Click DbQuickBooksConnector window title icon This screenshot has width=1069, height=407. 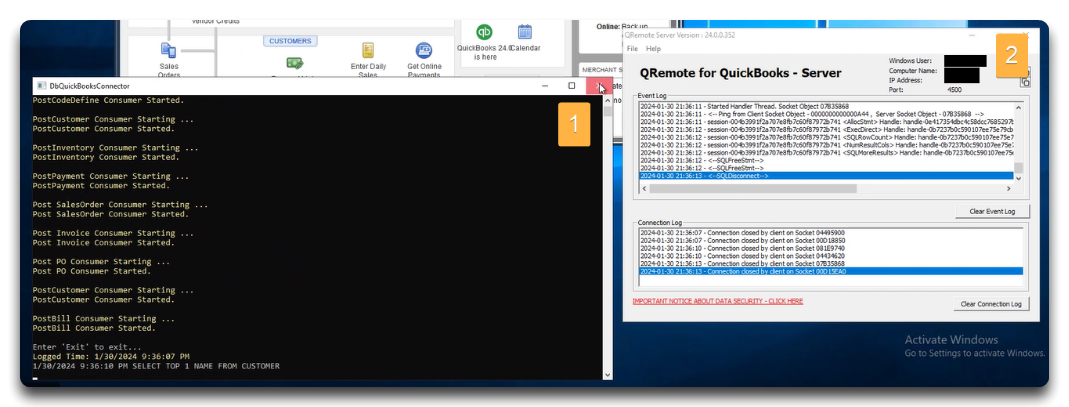pos(42,86)
